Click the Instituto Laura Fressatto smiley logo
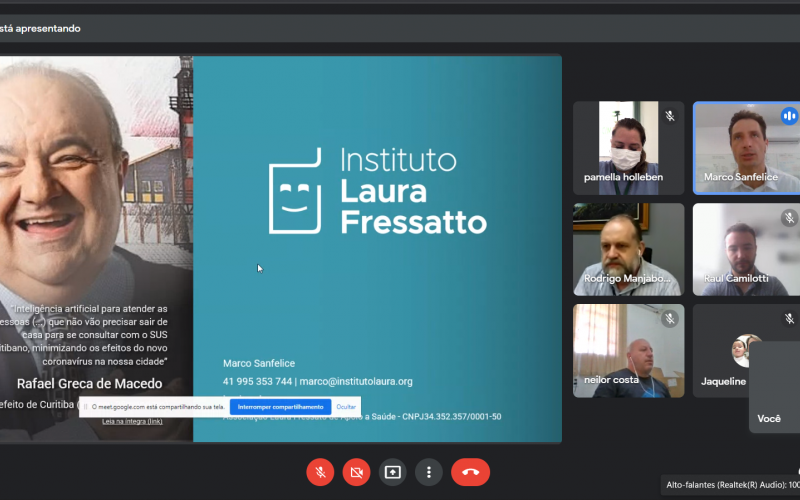The image size is (800, 500). (x=295, y=191)
